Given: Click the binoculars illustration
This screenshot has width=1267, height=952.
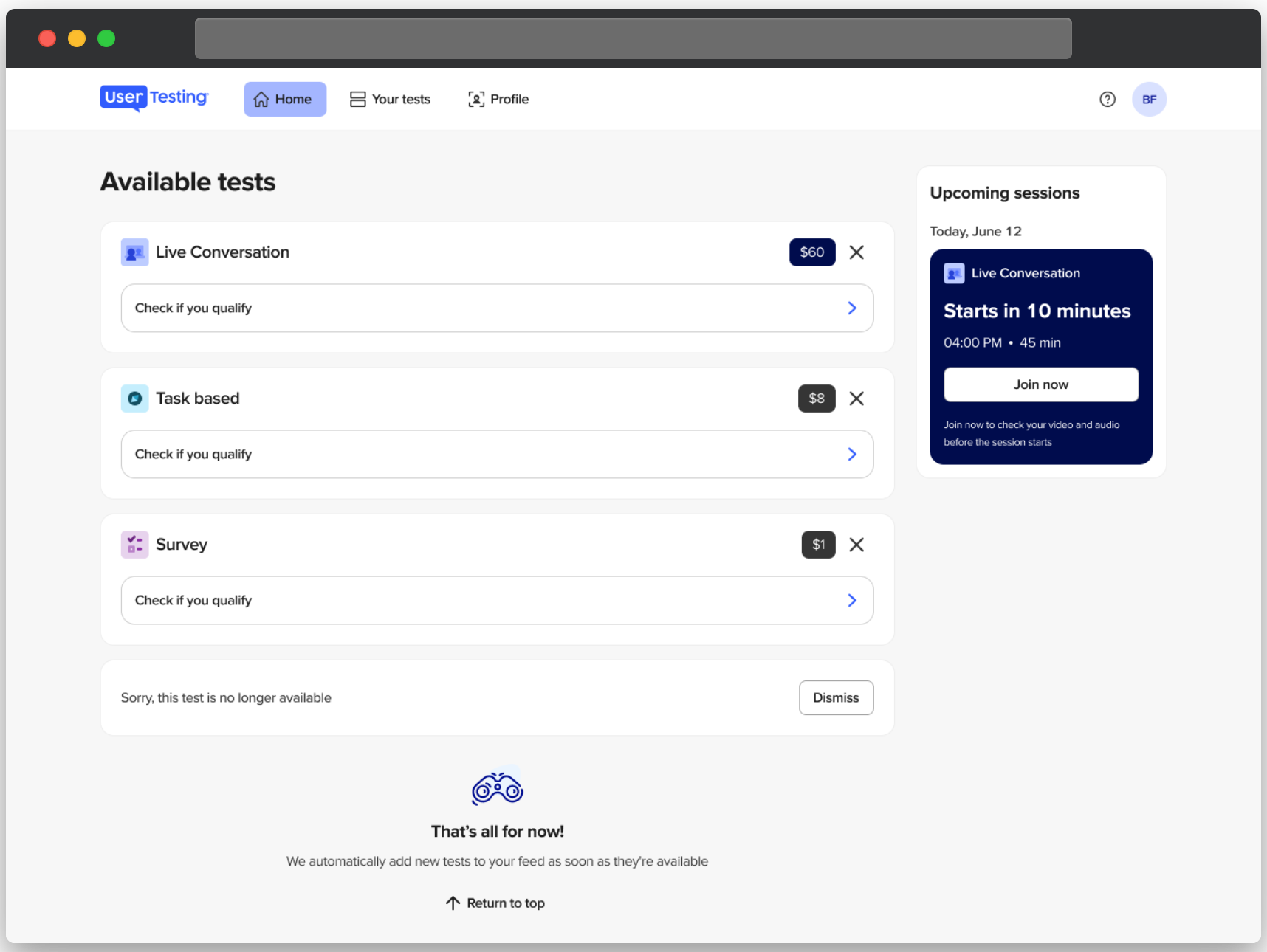Looking at the screenshot, I should (498, 788).
